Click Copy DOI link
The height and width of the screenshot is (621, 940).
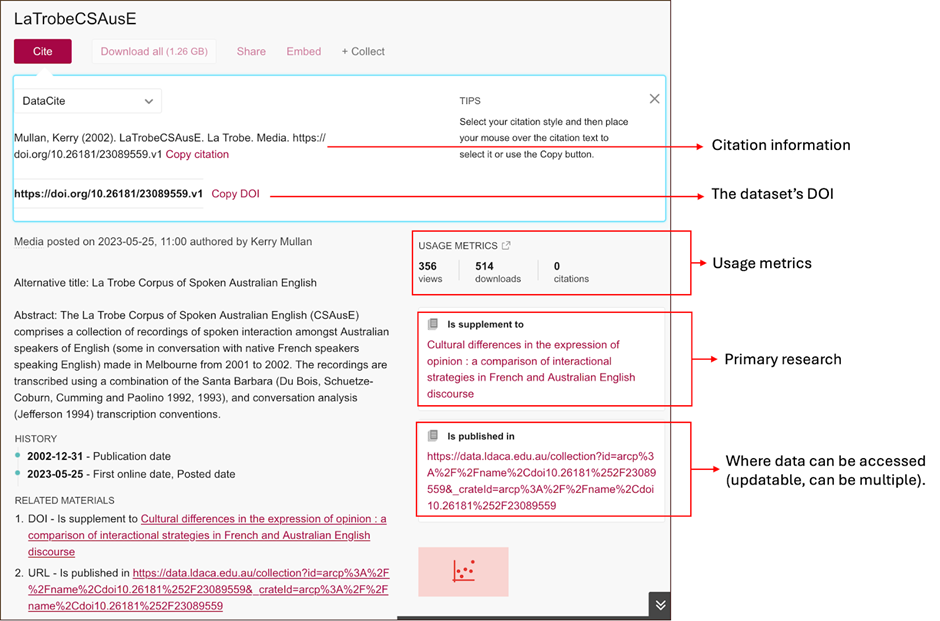236,194
